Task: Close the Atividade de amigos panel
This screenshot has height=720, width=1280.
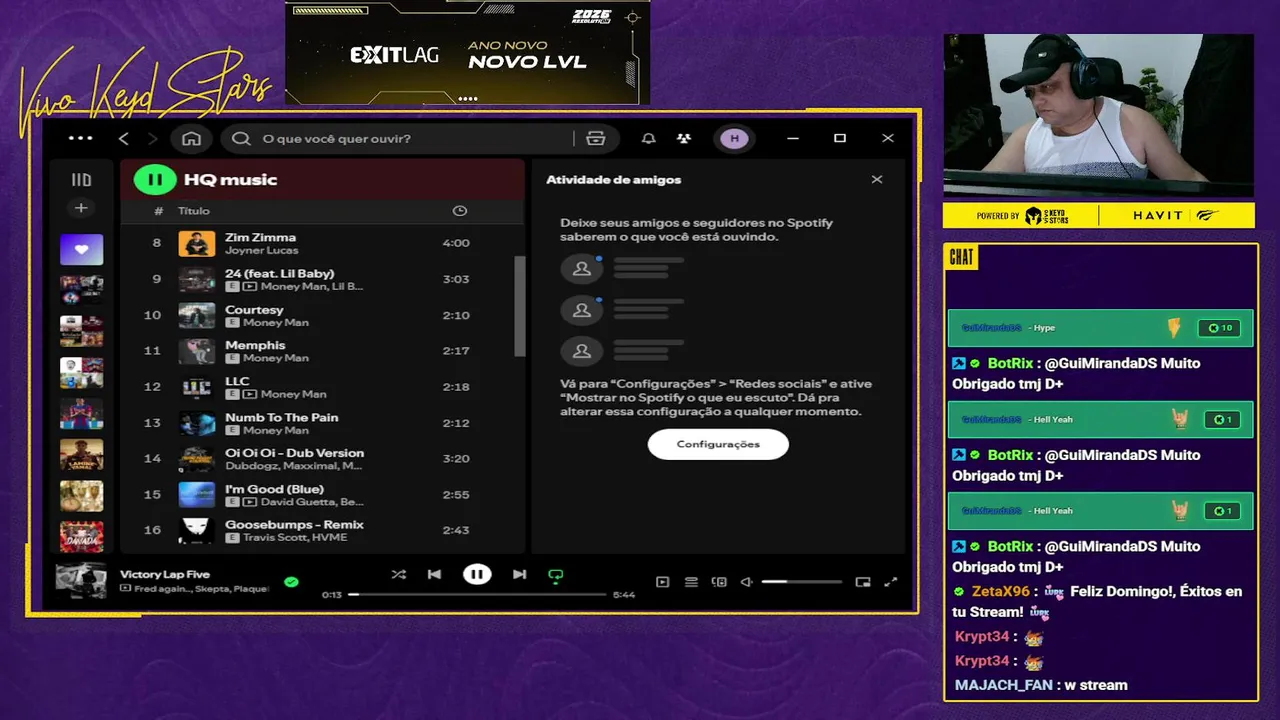Action: point(877,180)
